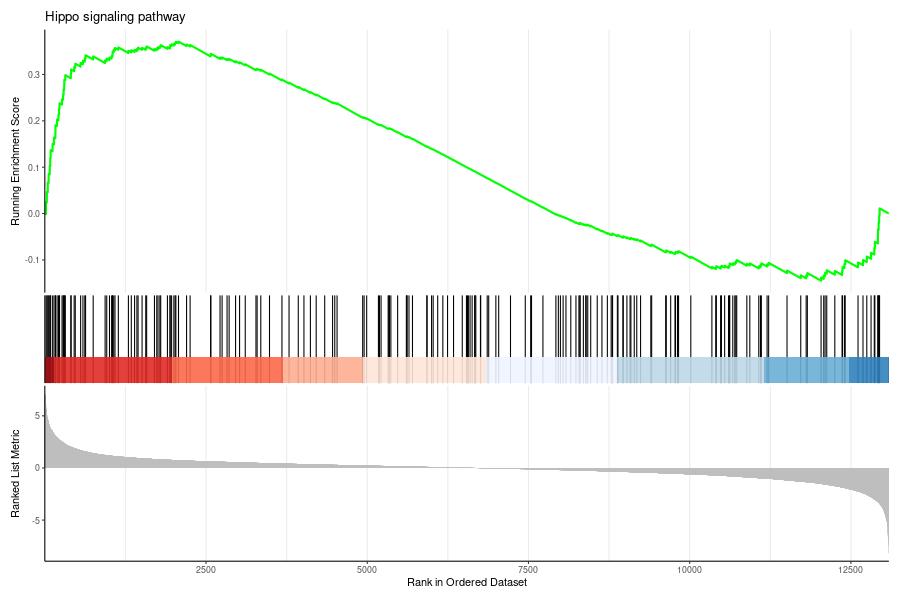Viewport: 900px width, 600px height.
Task: Click the 12500 x-axis tick label
Action: 851,570
